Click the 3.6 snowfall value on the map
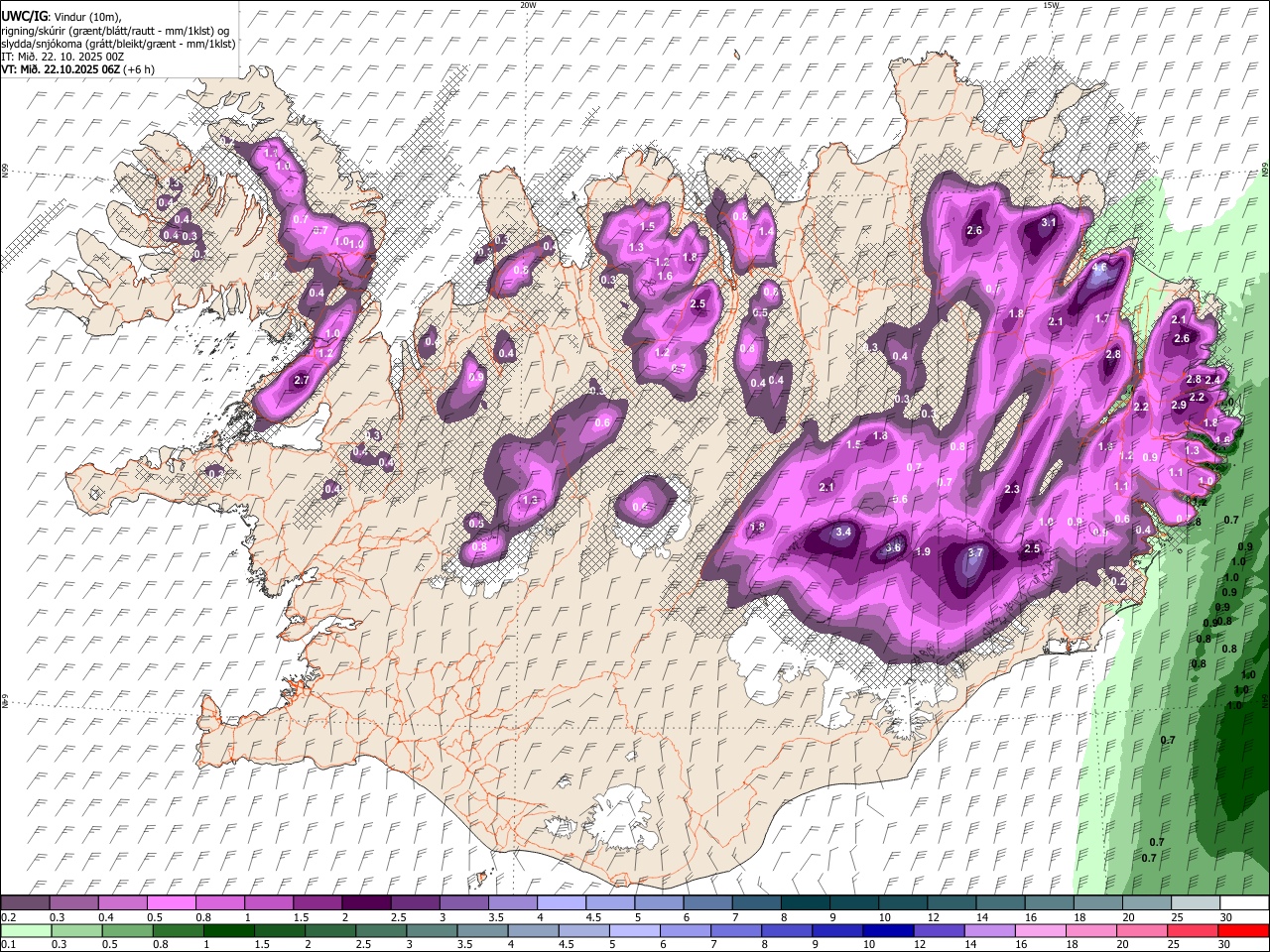1270x952 pixels. tap(893, 547)
